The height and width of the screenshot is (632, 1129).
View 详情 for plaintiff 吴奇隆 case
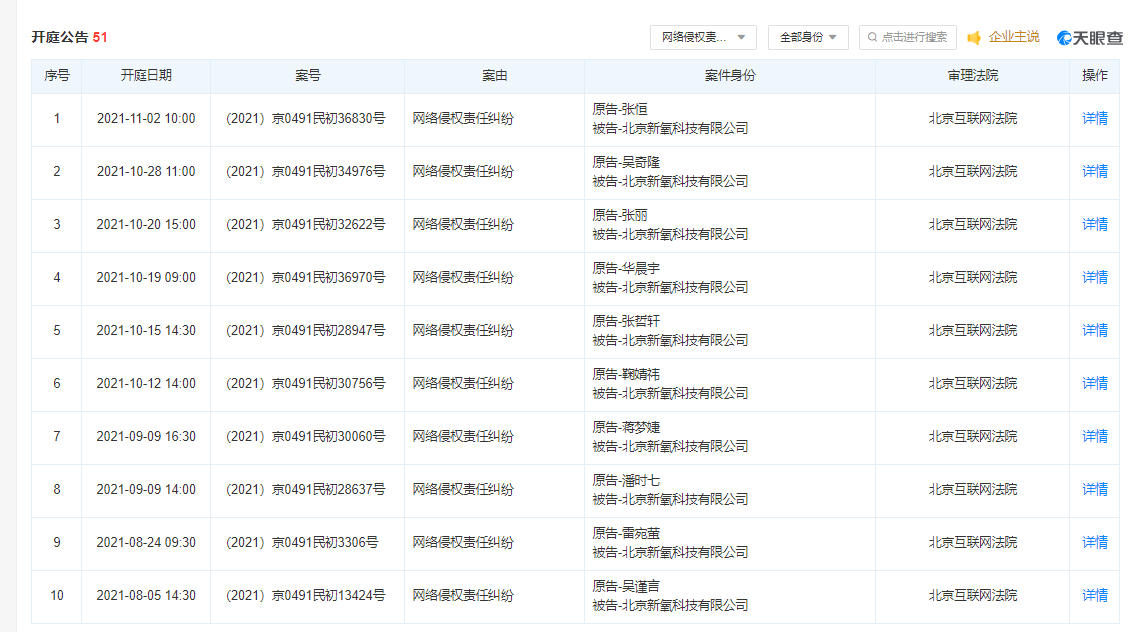pyautogui.click(x=1095, y=171)
